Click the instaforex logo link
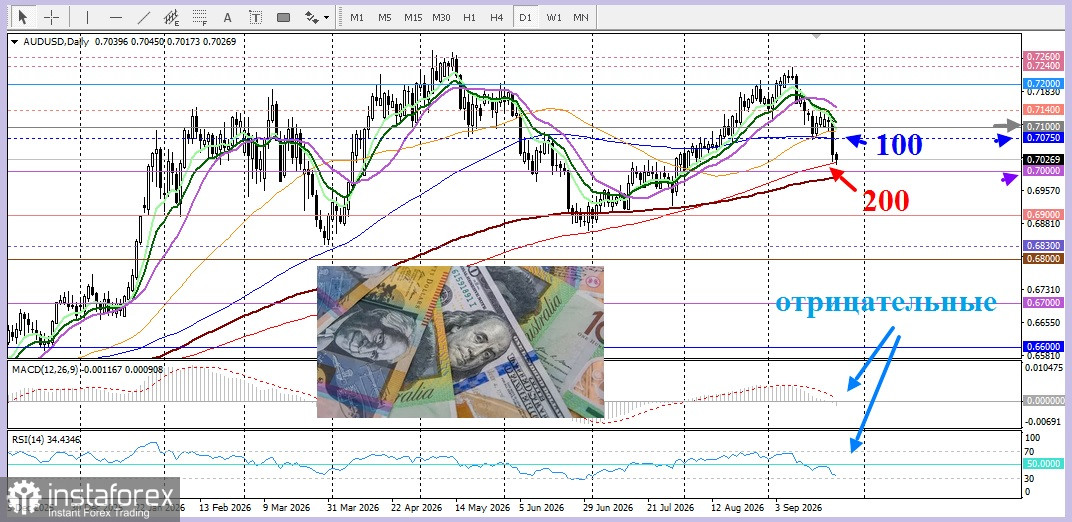The height and width of the screenshot is (522, 1072). coord(92,499)
